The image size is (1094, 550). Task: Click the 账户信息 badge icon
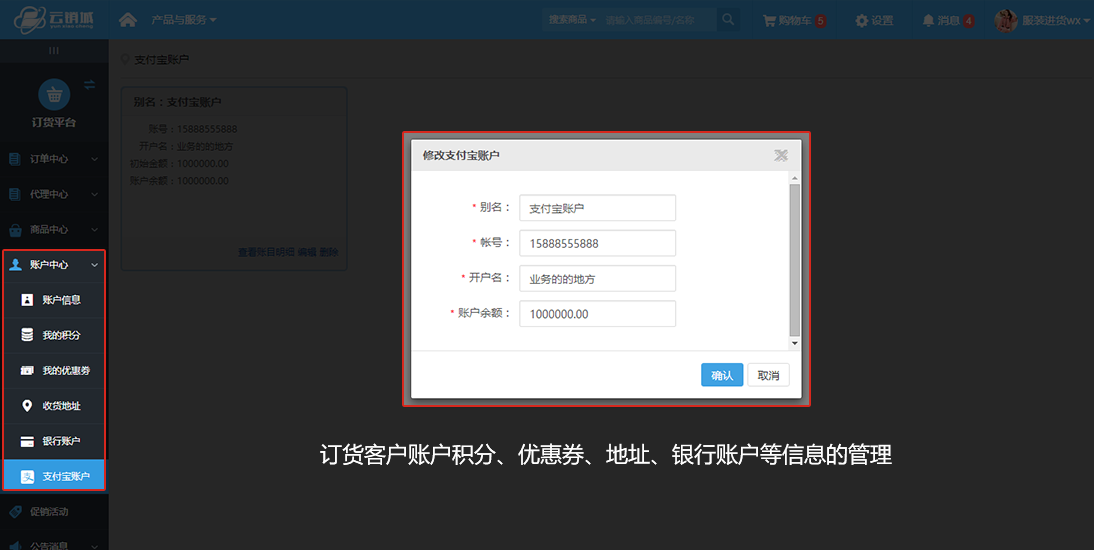coord(27,300)
